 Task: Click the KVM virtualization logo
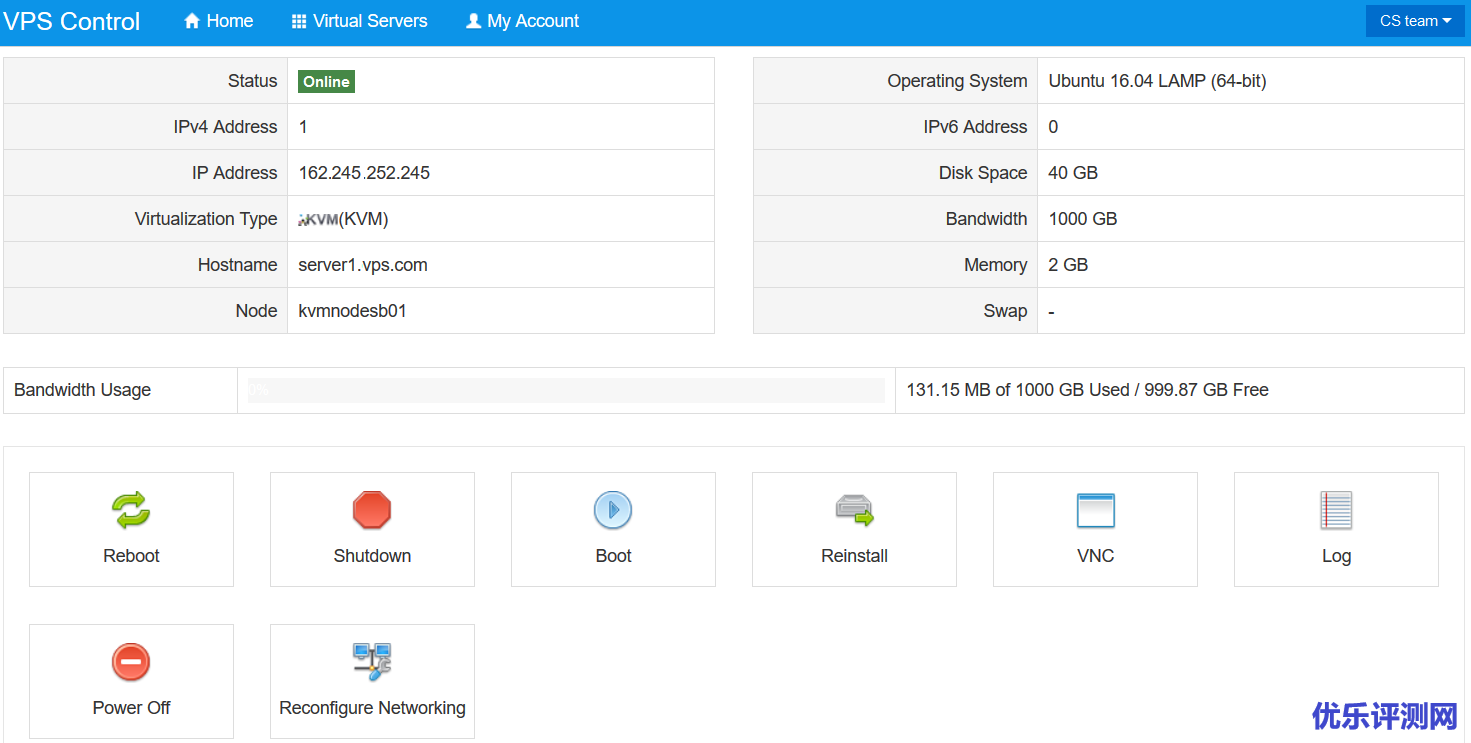[x=318, y=220]
